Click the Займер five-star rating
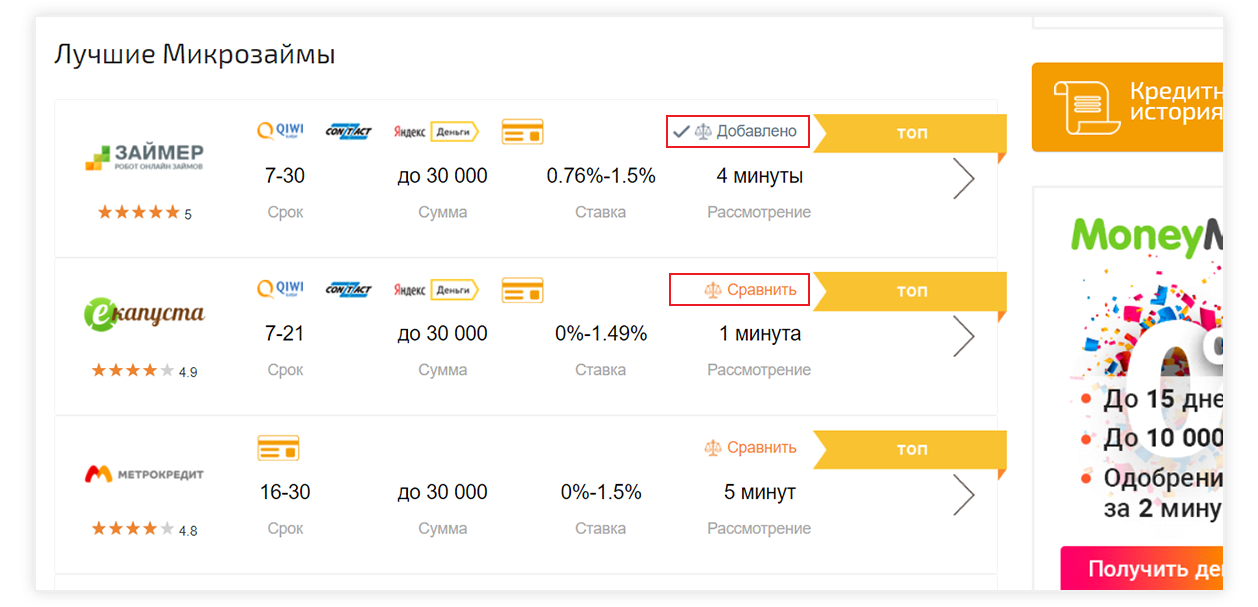The width and height of the screenshot is (1258, 607). coord(139,213)
